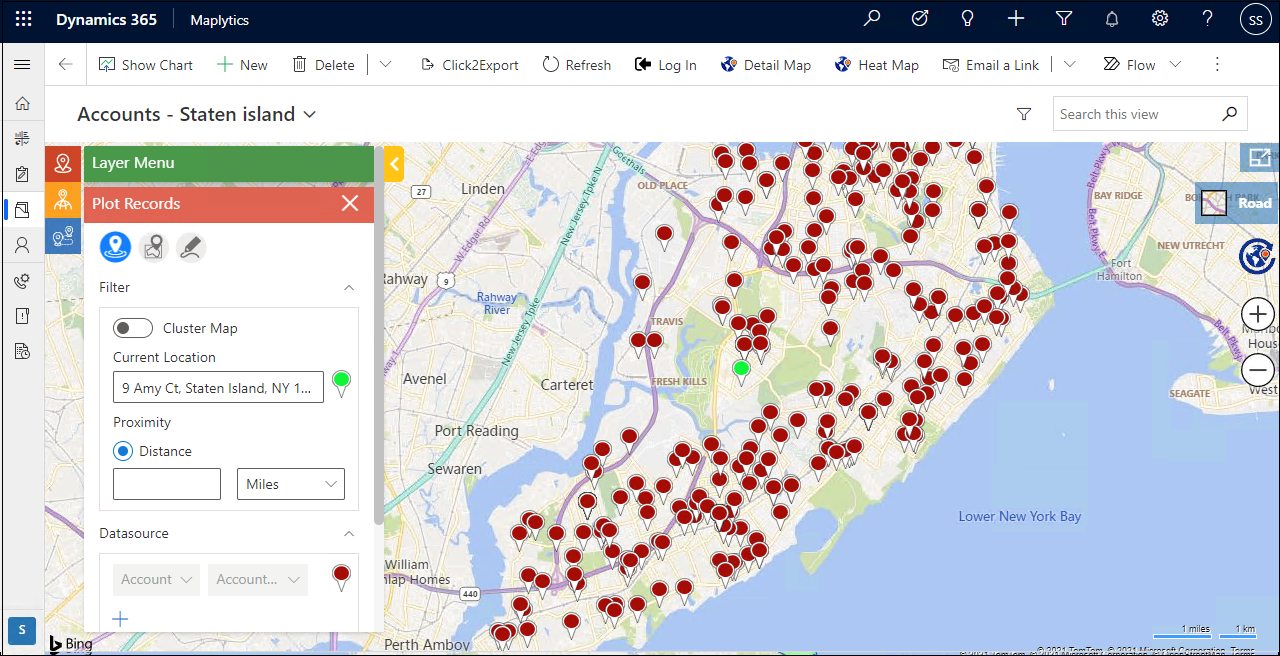
Task: Click Log In in the command bar
Action: pos(666,65)
